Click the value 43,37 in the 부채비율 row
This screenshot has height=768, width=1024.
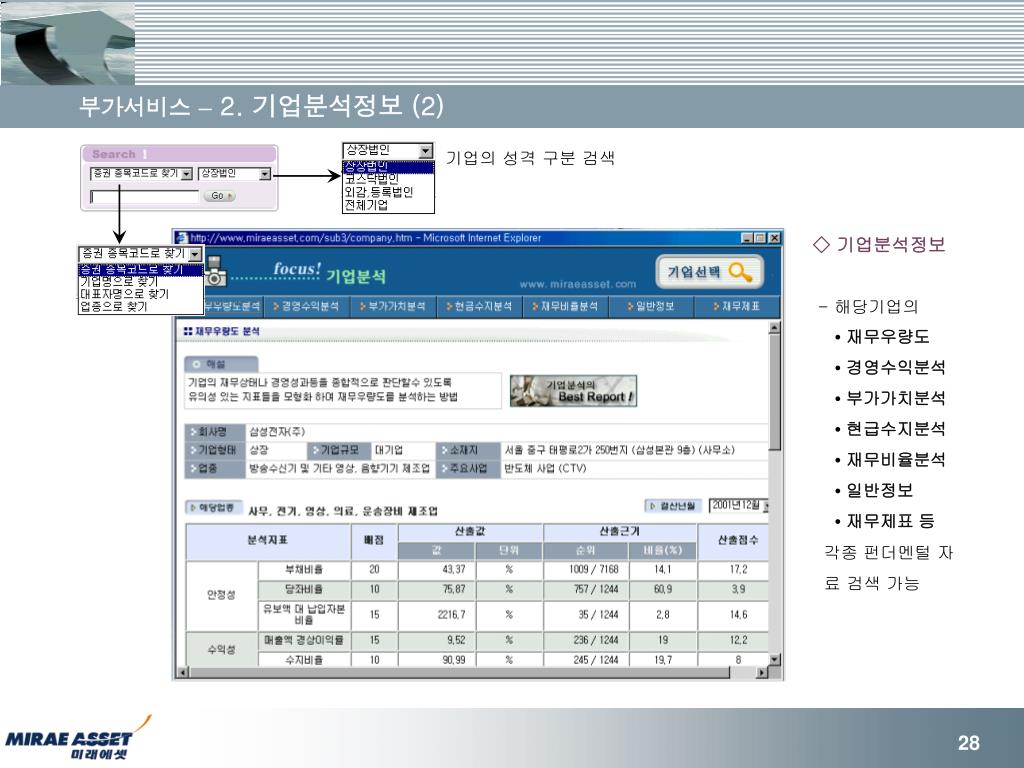pos(454,569)
